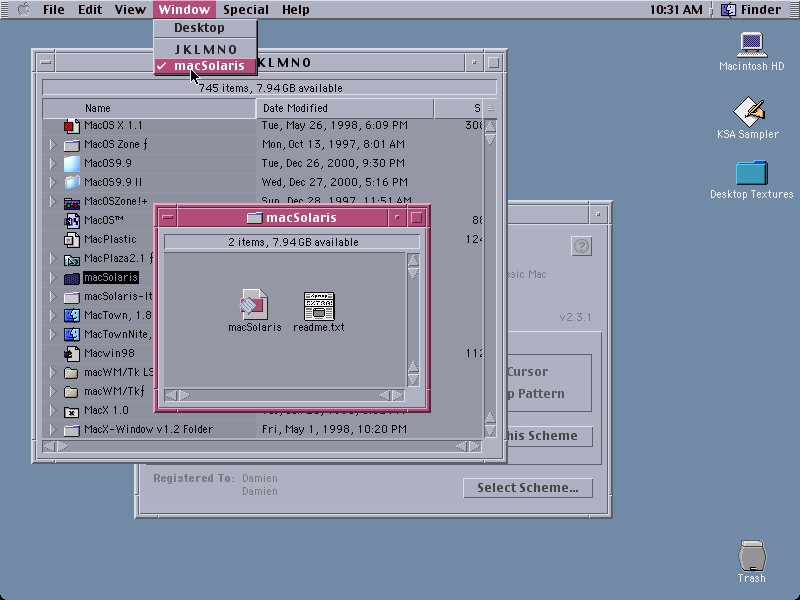Click the 745 items status text
The height and width of the screenshot is (600, 800).
click(270, 88)
